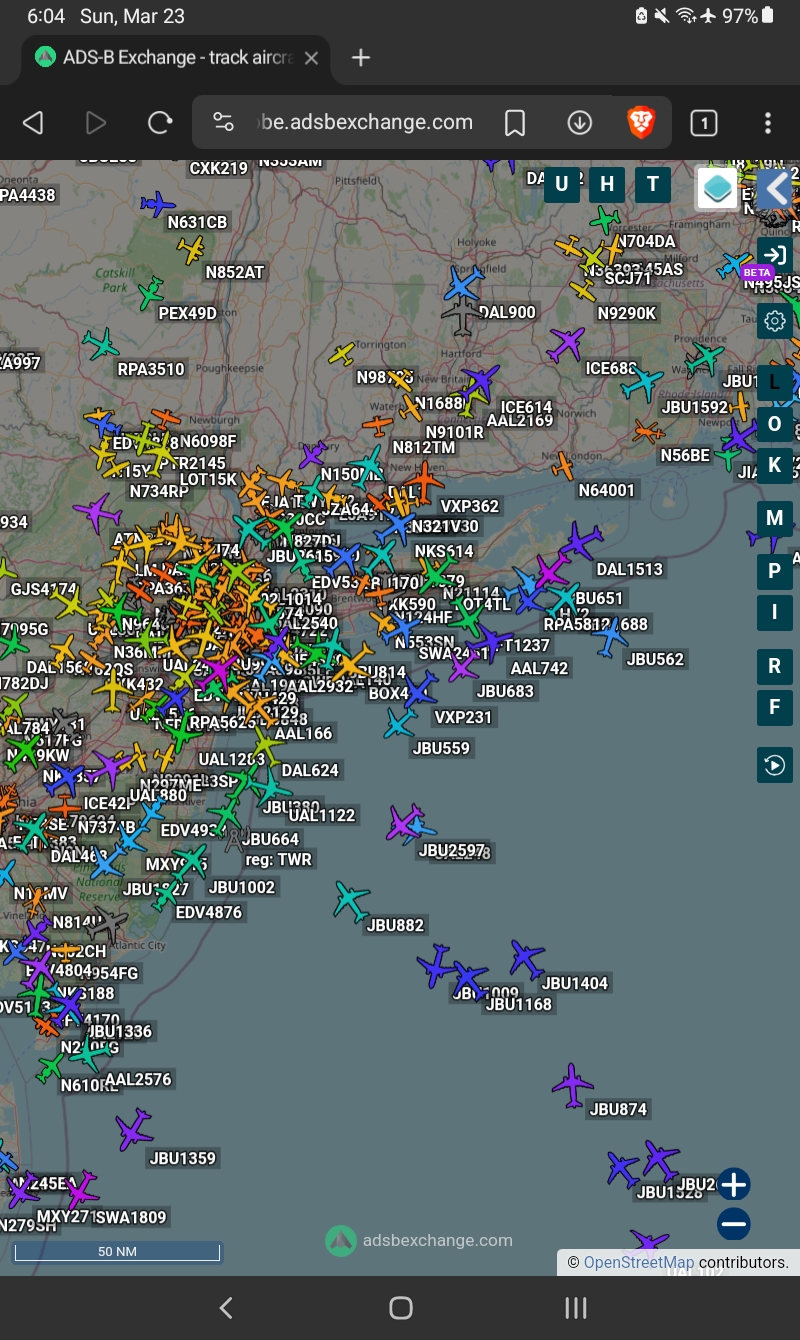Select the aircraft labeled N631CB

click(157, 205)
